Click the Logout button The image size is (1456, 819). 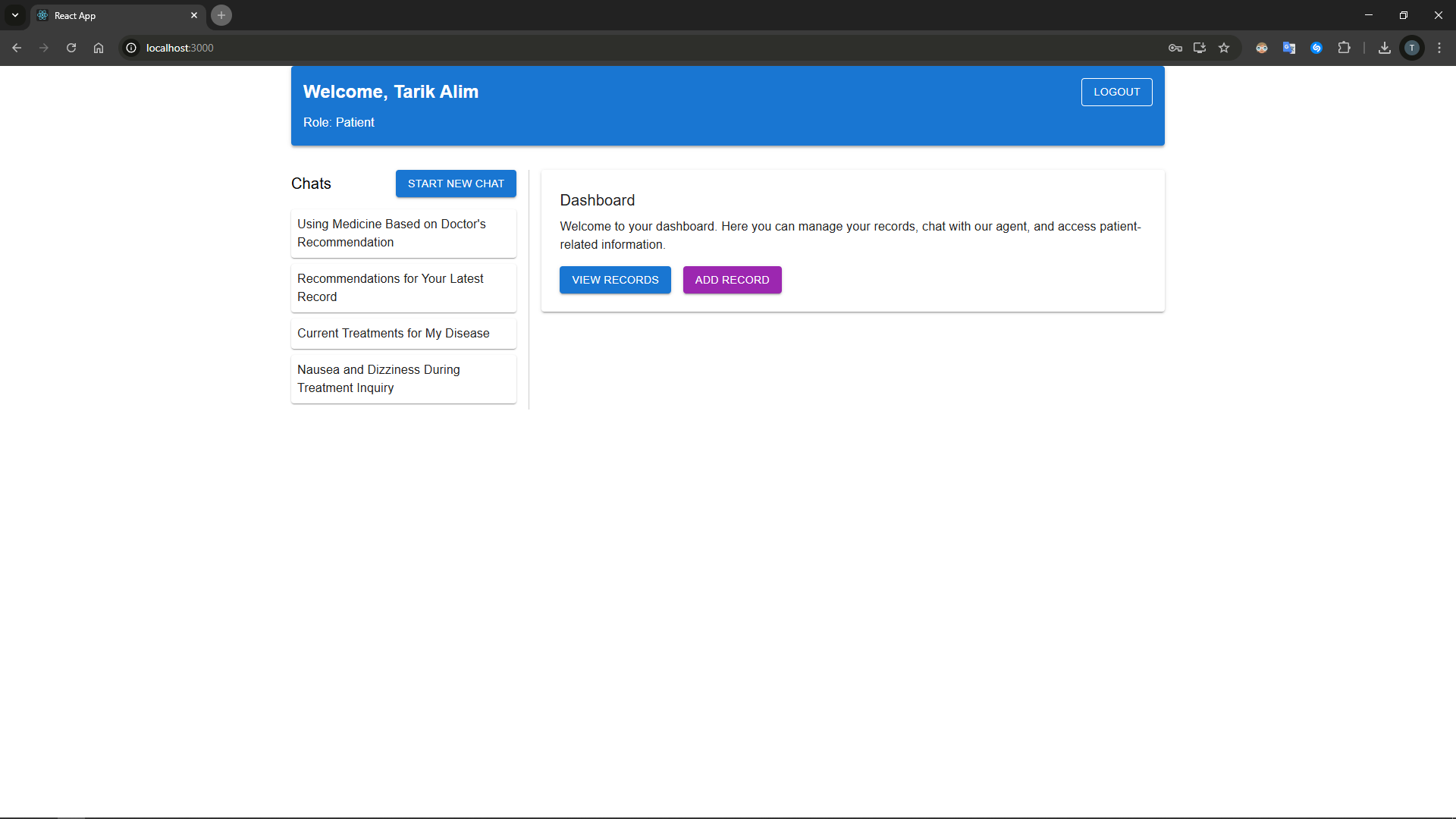[x=1116, y=92]
